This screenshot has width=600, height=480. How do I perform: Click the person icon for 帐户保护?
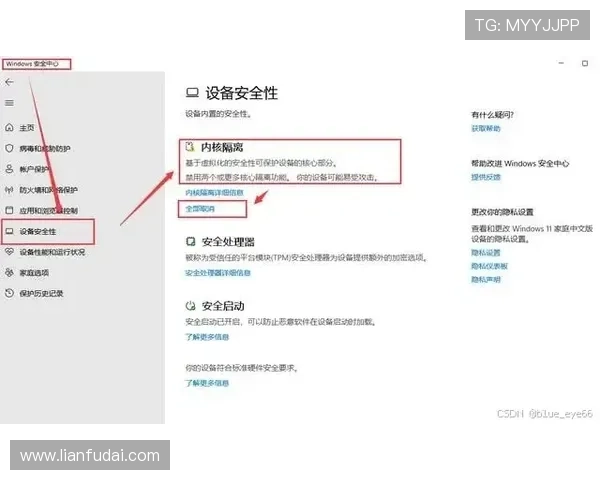click(10, 169)
